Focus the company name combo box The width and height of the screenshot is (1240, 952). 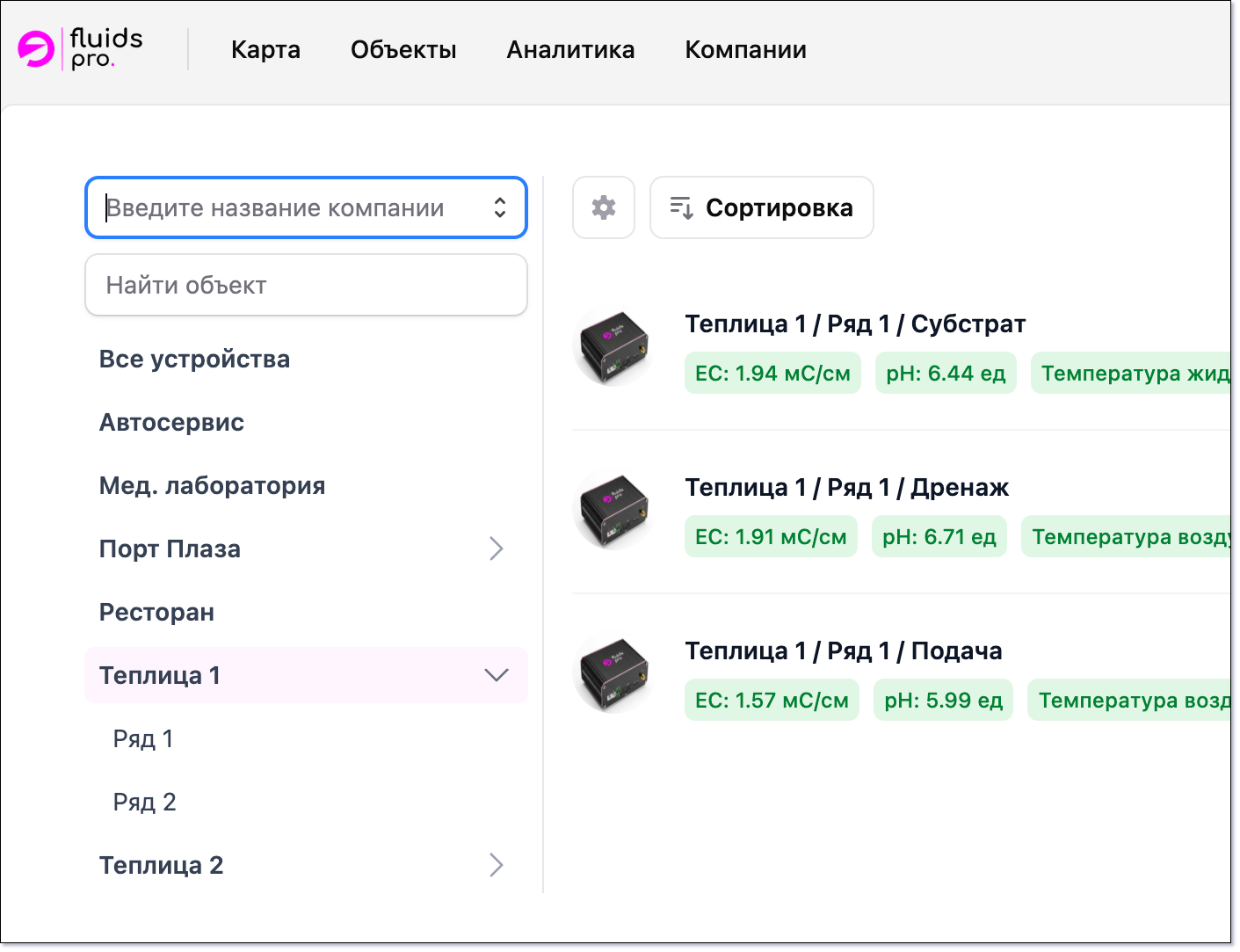click(x=306, y=207)
